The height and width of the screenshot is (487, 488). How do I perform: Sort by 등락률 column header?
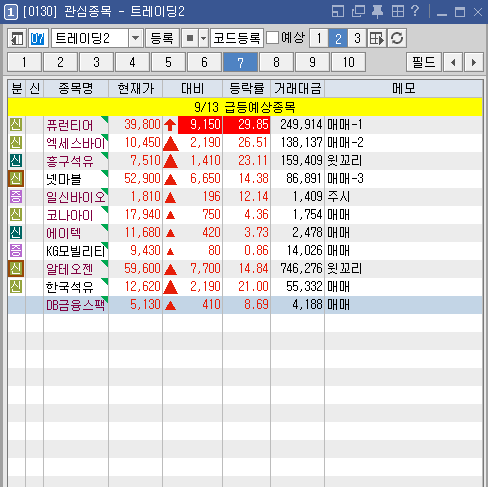[x=247, y=88]
